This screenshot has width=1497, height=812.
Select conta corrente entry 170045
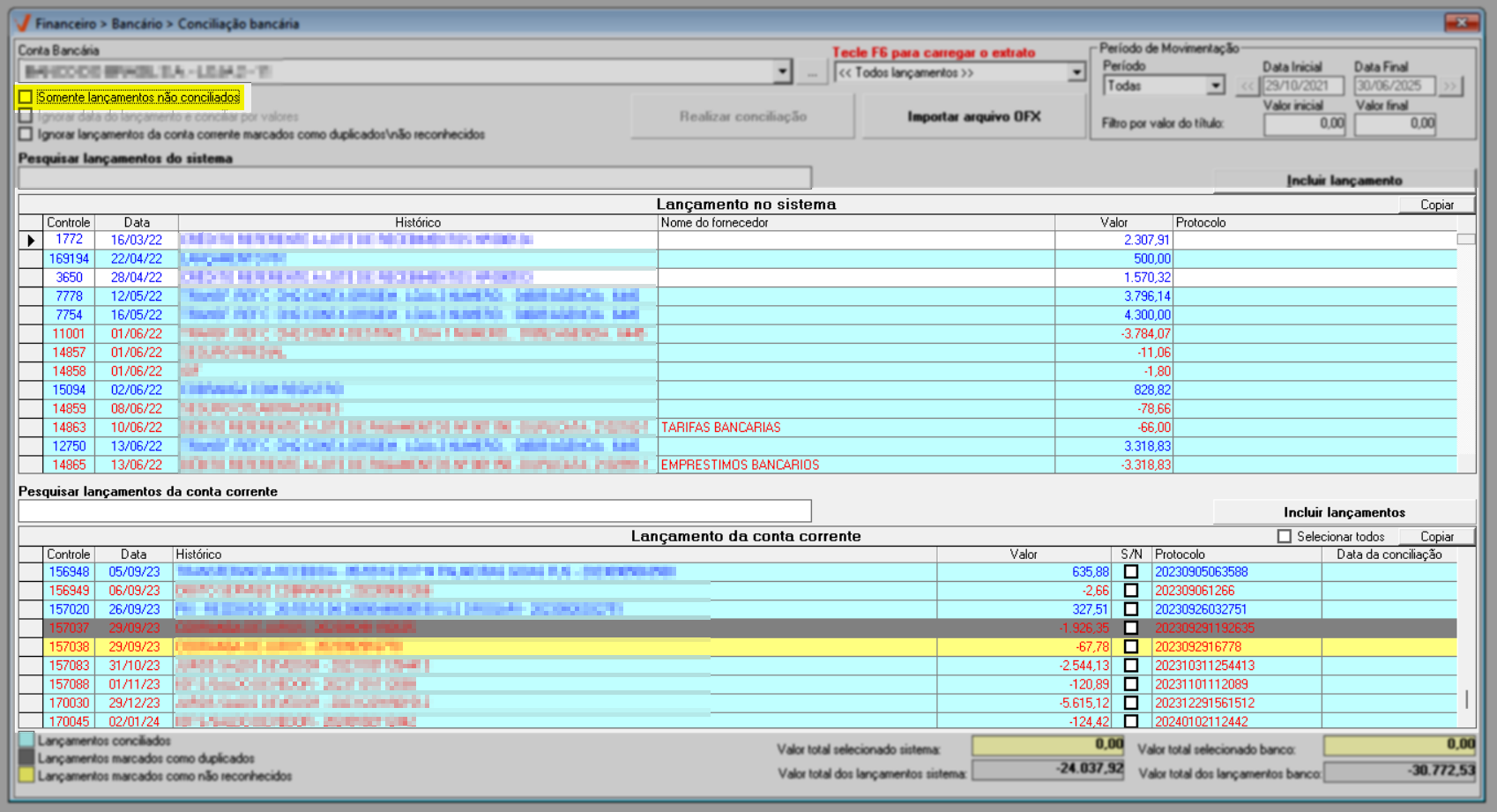coord(69,722)
